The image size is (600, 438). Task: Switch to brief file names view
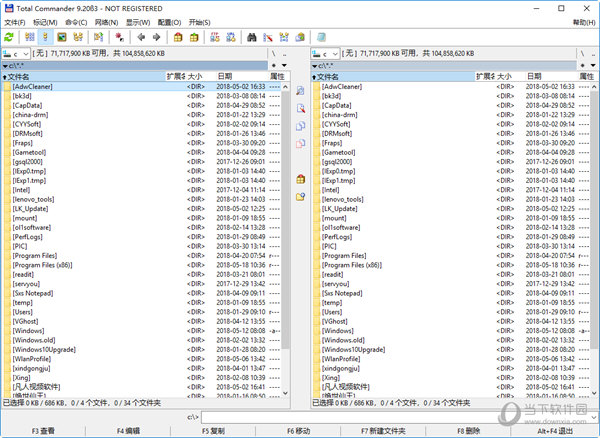(29, 37)
